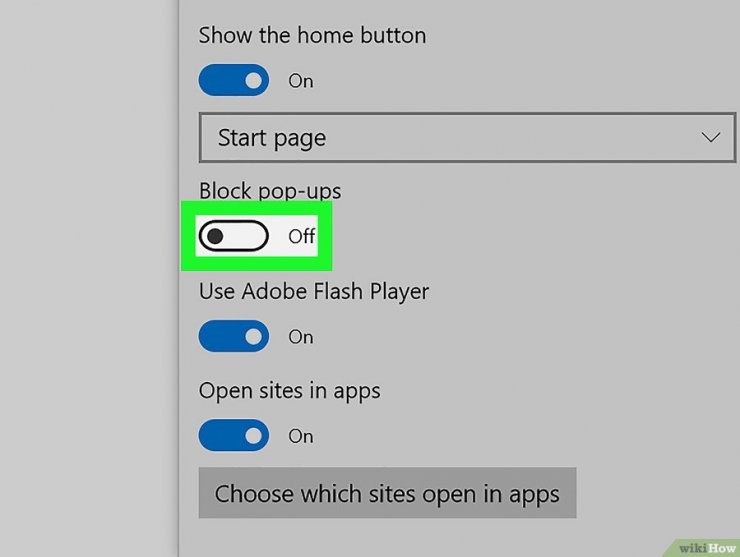Click the wikiHow watermark logo
The height and width of the screenshot is (557, 740).
click(x=707, y=548)
